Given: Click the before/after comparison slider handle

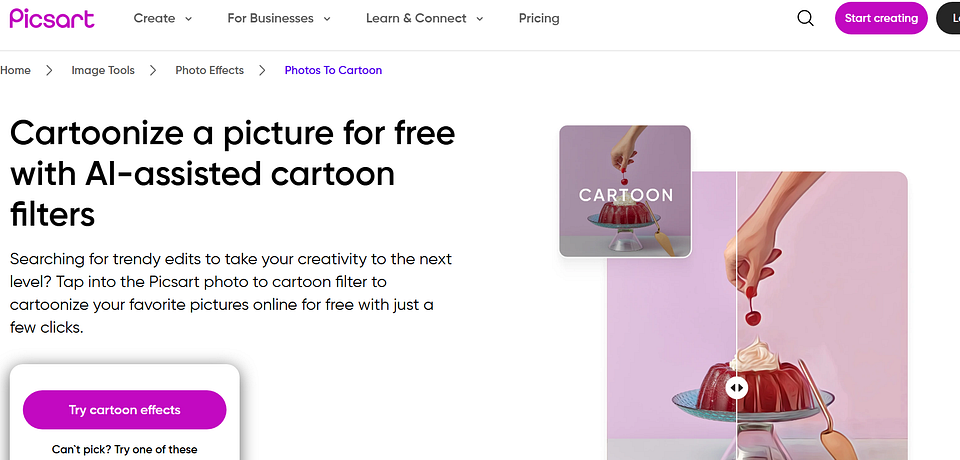Looking at the screenshot, I should click(x=737, y=388).
